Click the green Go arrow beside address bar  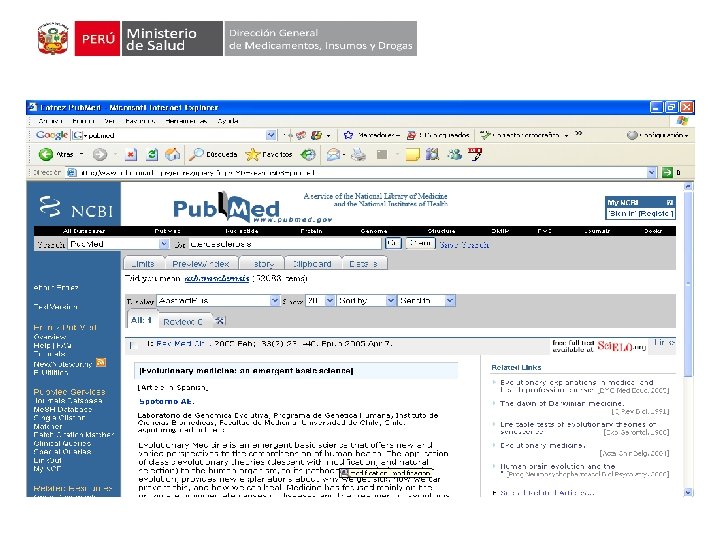[x=667, y=173]
